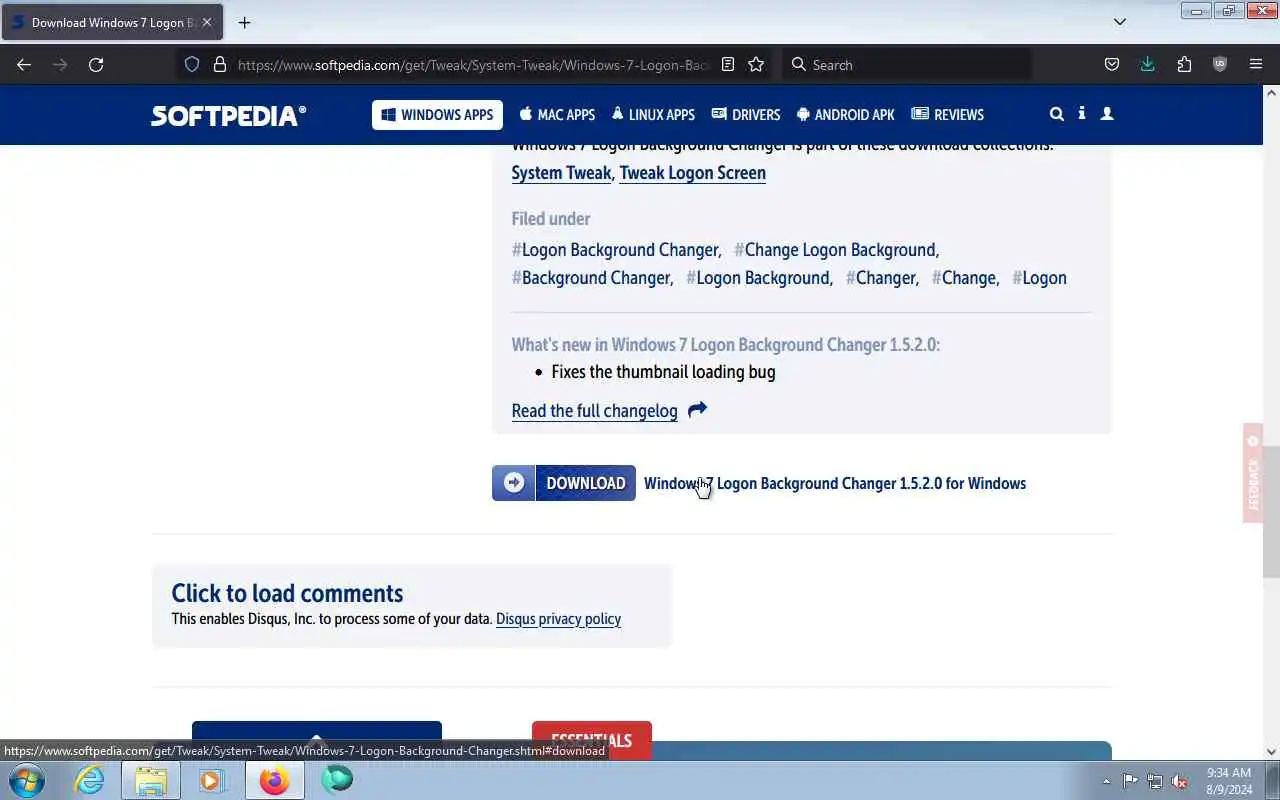Open the Extensions puzzle icon
The width and height of the screenshot is (1280, 800).
[x=1184, y=64]
